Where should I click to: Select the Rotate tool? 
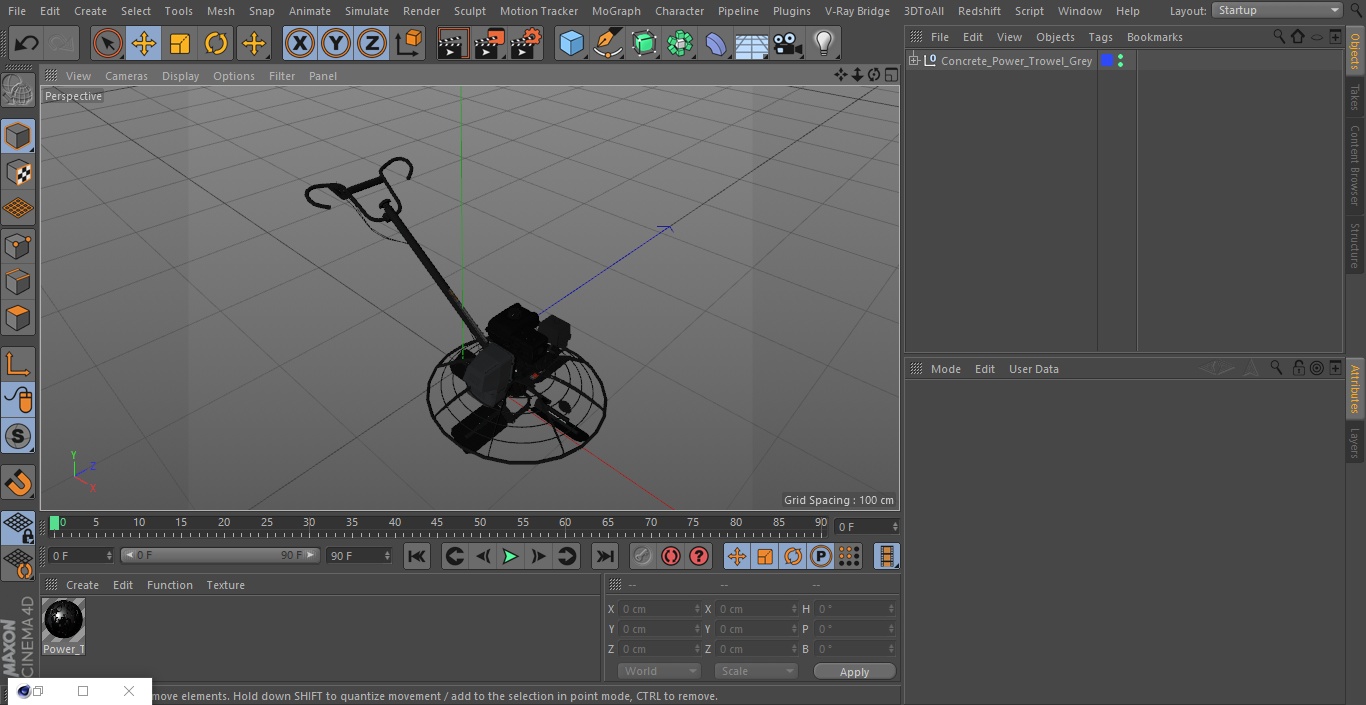[x=216, y=43]
